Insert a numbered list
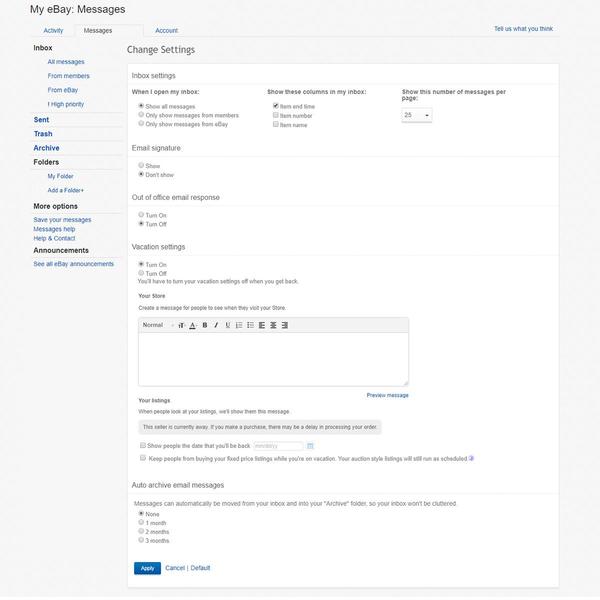The height and width of the screenshot is (600, 600). coord(239,325)
